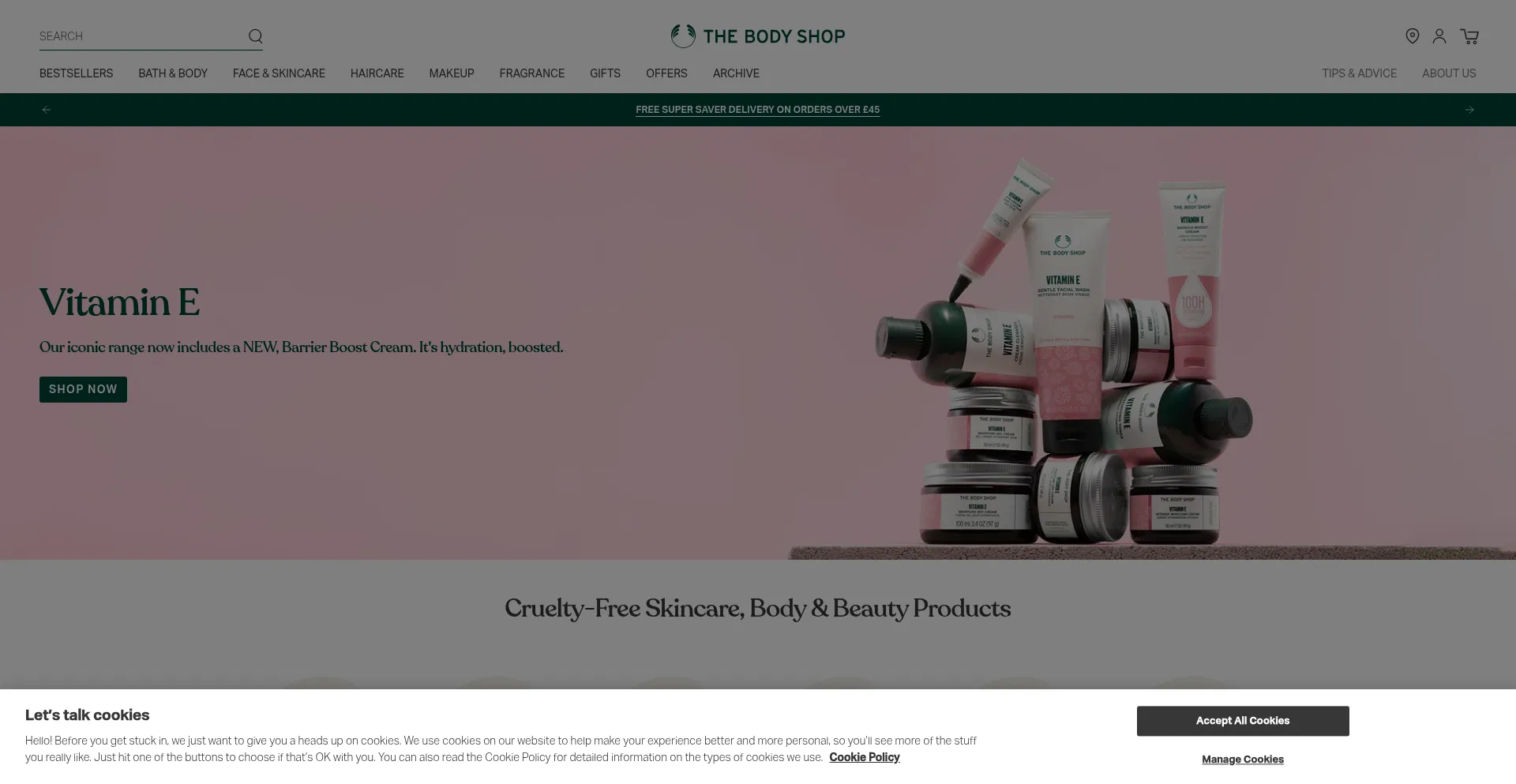Click the search magnifier icon

click(x=255, y=36)
